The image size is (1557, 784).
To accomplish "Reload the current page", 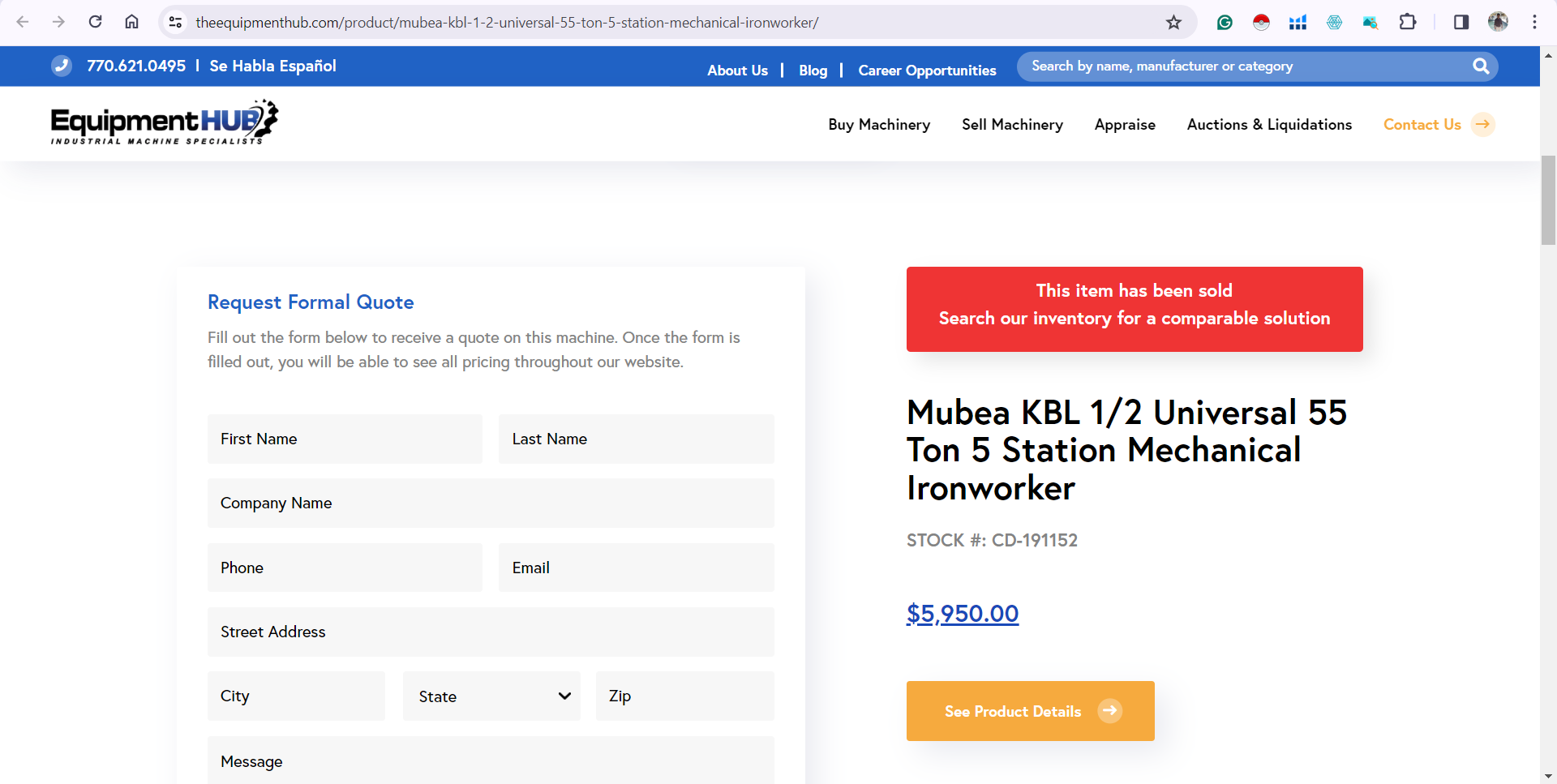I will tap(95, 22).
